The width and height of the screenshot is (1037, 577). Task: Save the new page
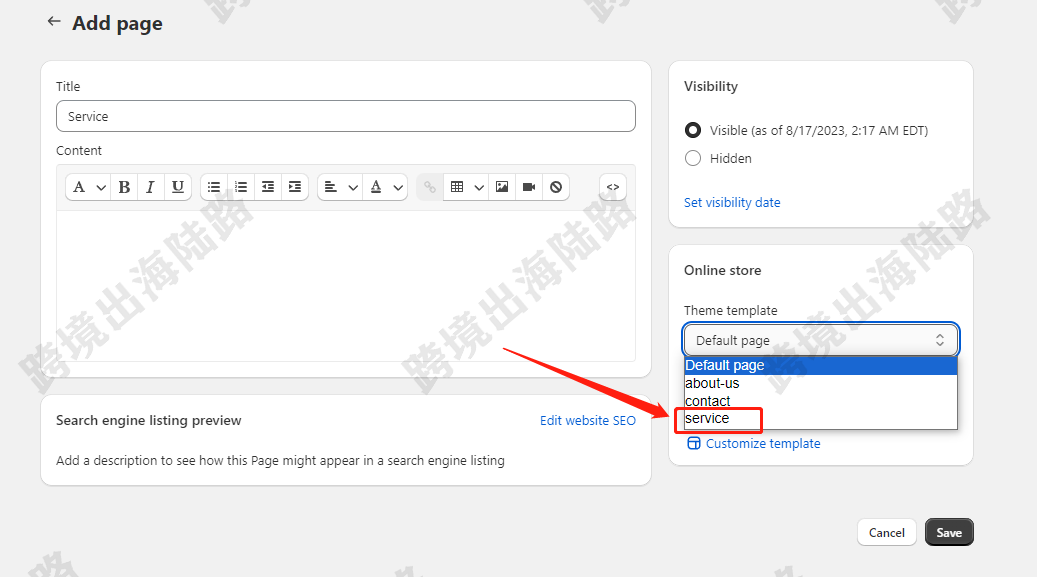point(949,533)
